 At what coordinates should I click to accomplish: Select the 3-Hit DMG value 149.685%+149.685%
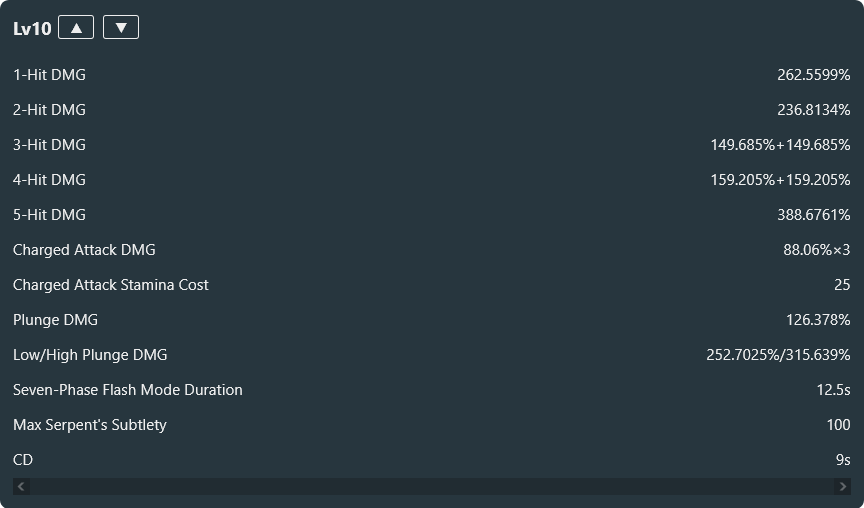pyautogui.click(x=780, y=145)
